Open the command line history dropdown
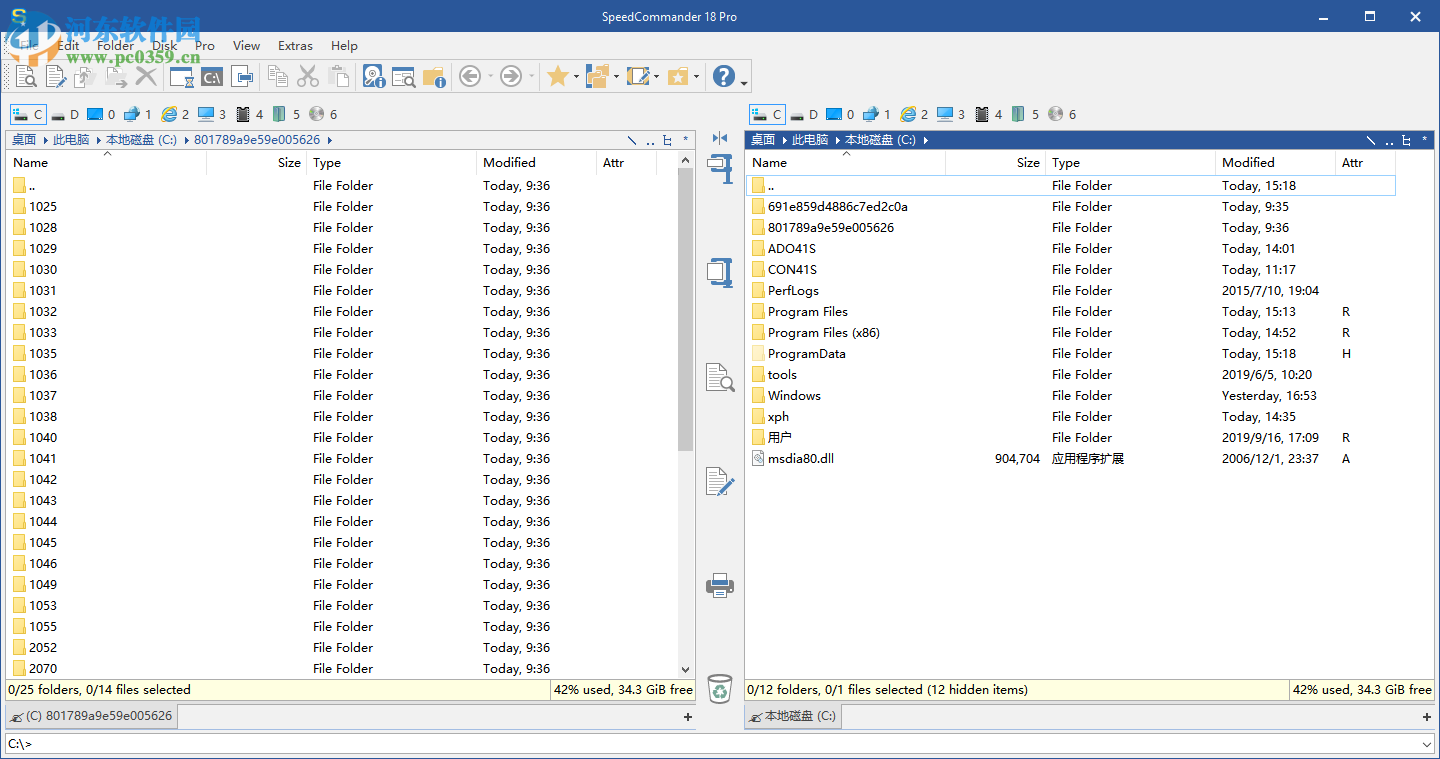 1425,744
